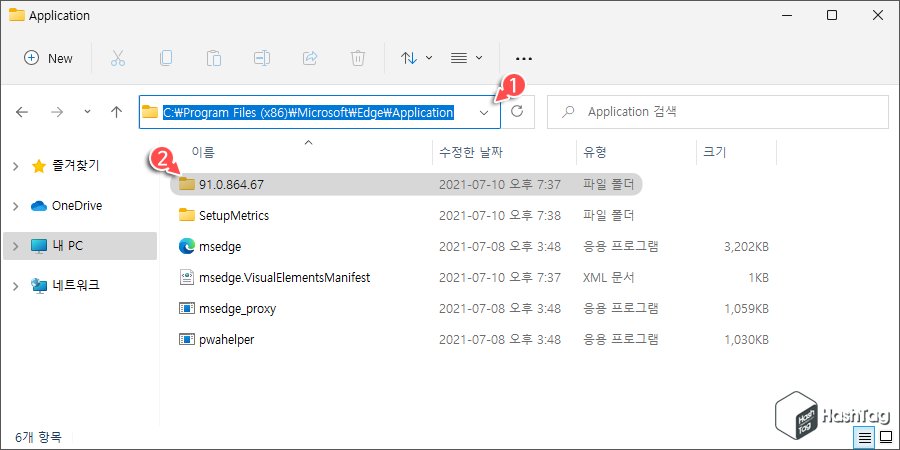Click the Rename icon in toolbar

coord(262,59)
